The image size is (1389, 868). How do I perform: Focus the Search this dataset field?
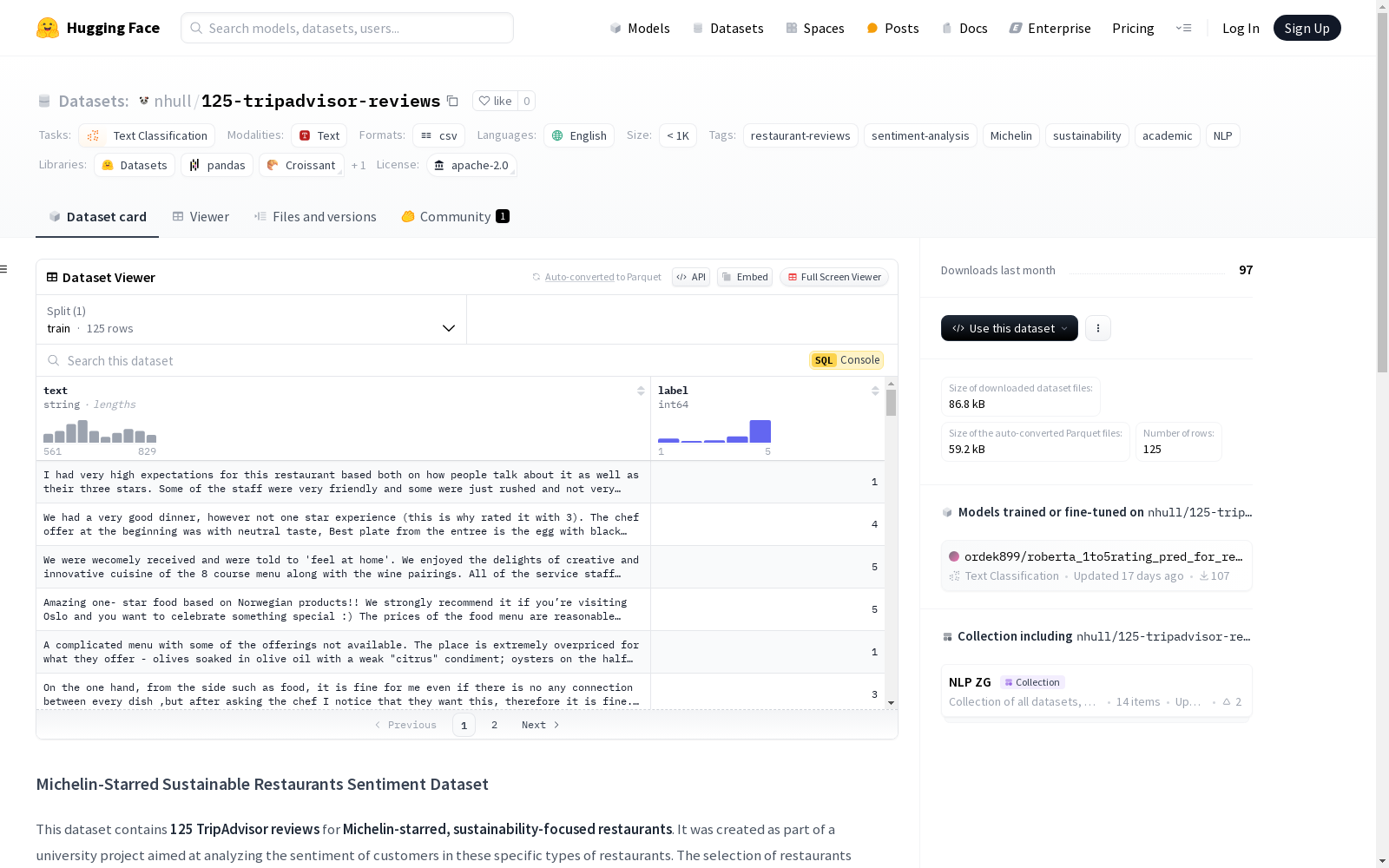423,360
